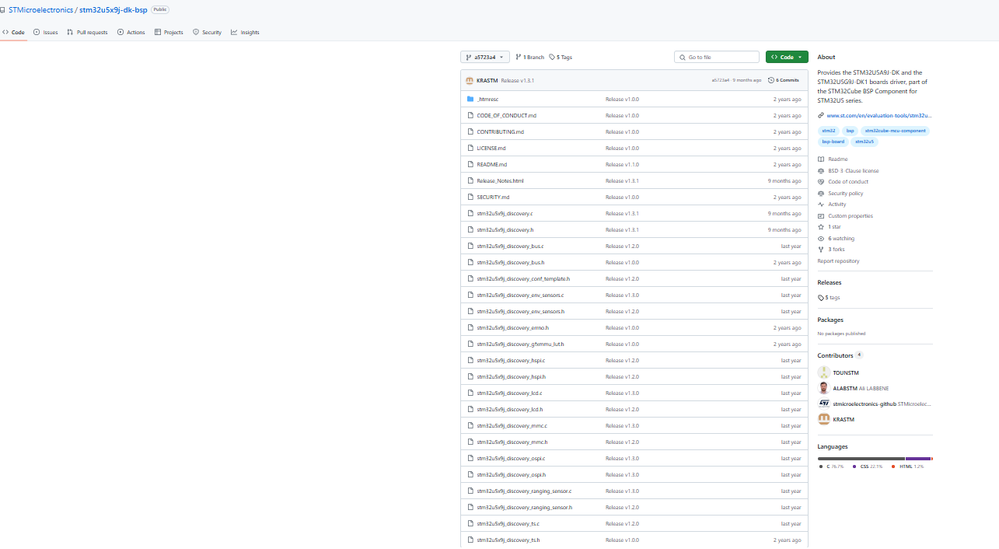Click the file icon next to LICENSE.md
The height and width of the screenshot is (549, 999).
click(470, 148)
